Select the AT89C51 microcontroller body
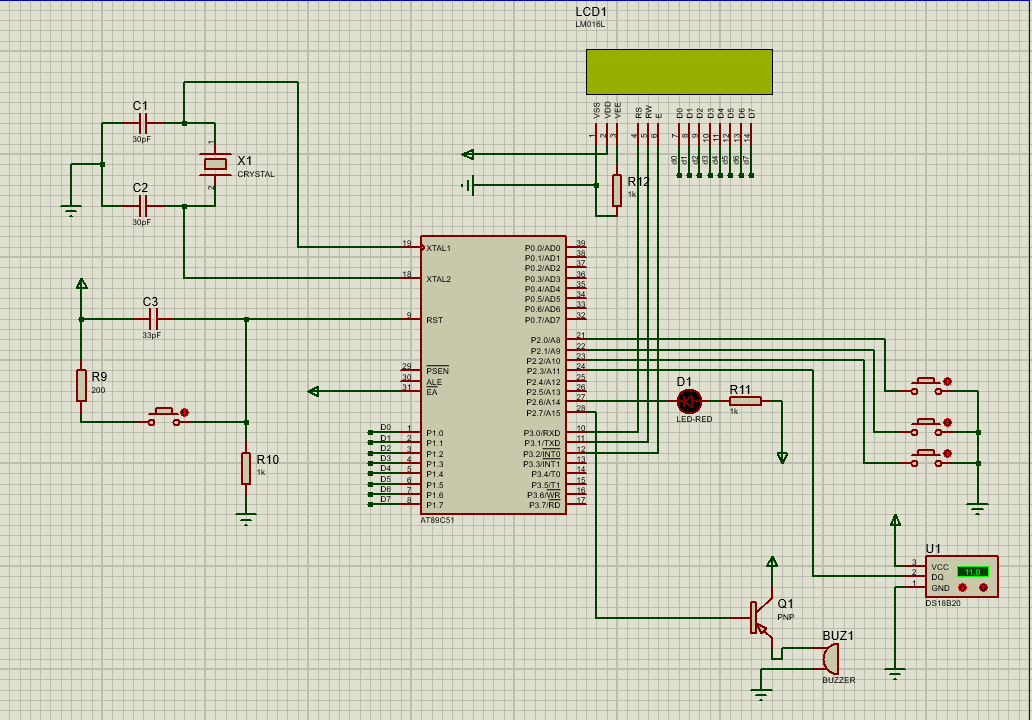The width and height of the screenshot is (1032, 720). 493,375
